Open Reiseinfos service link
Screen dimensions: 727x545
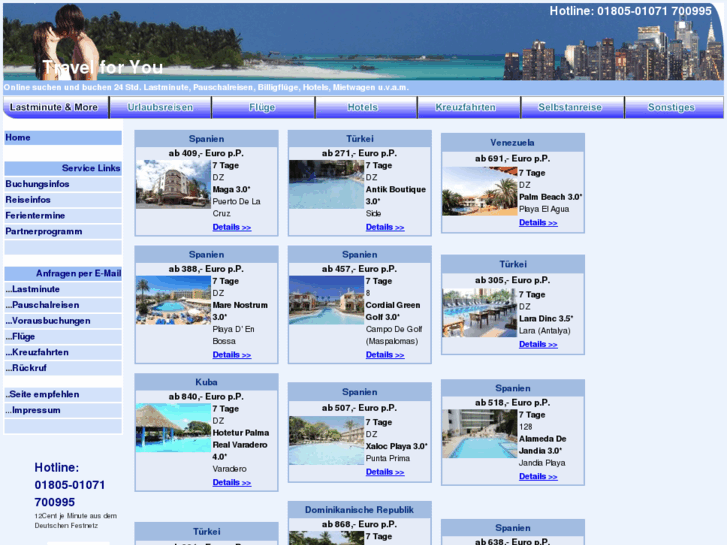pyautogui.click(x=63, y=200)
